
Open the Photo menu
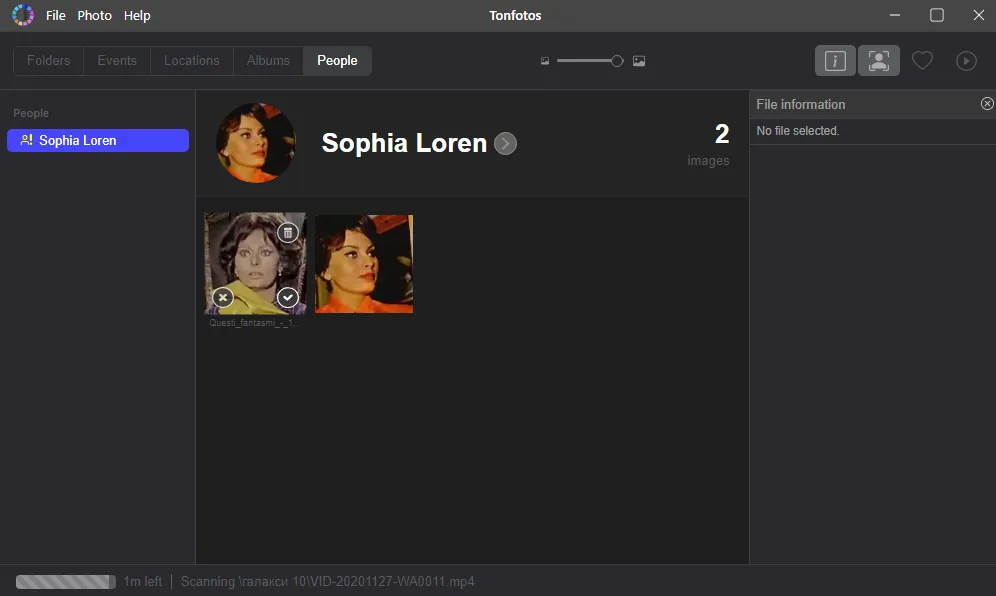point(95,15)
